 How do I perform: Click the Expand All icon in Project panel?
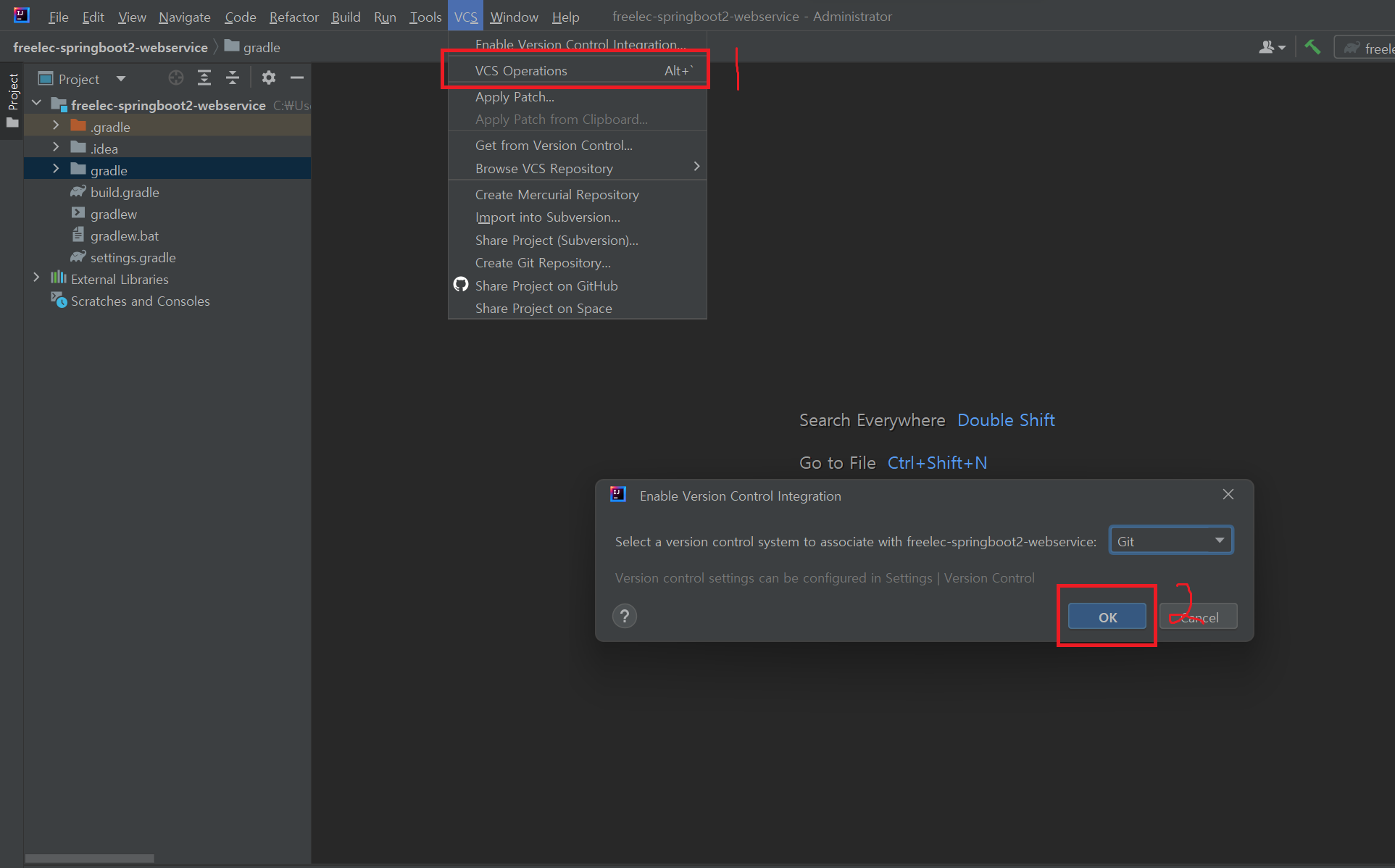[x=204, y=78]
